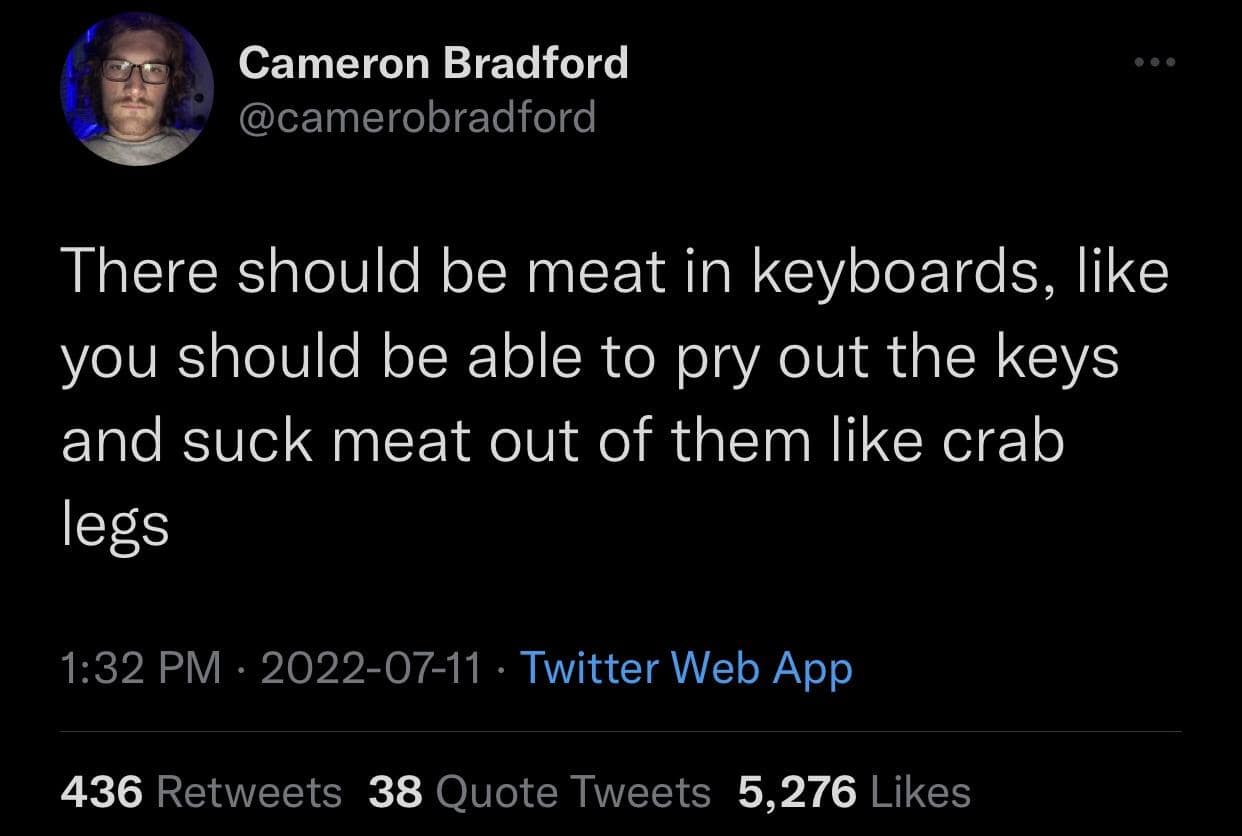
Task: Click the tweet line starting "you should be able"
Action: [590, 357]
